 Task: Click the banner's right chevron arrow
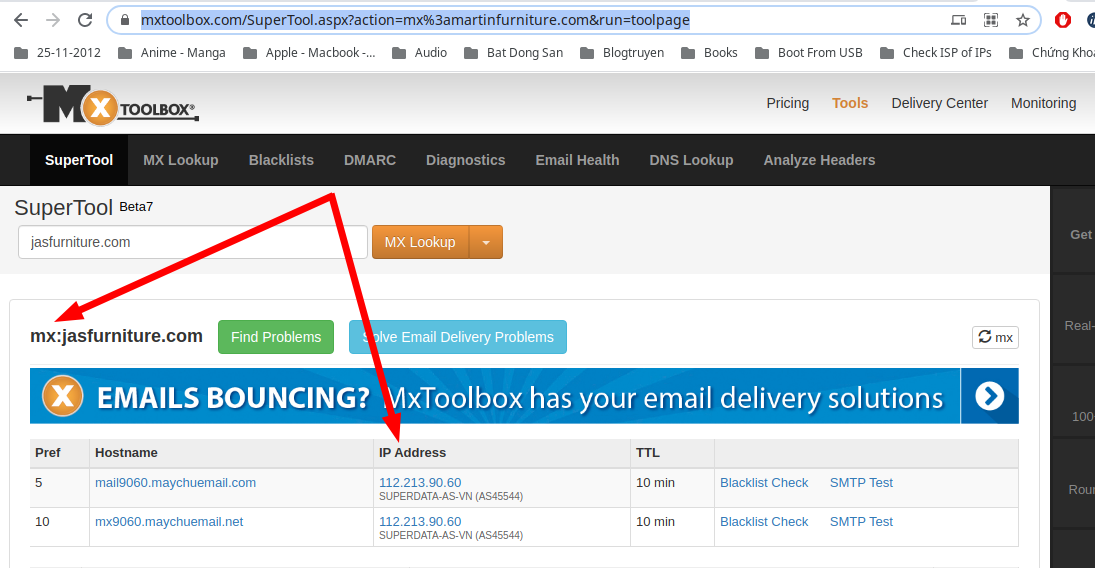989,396
